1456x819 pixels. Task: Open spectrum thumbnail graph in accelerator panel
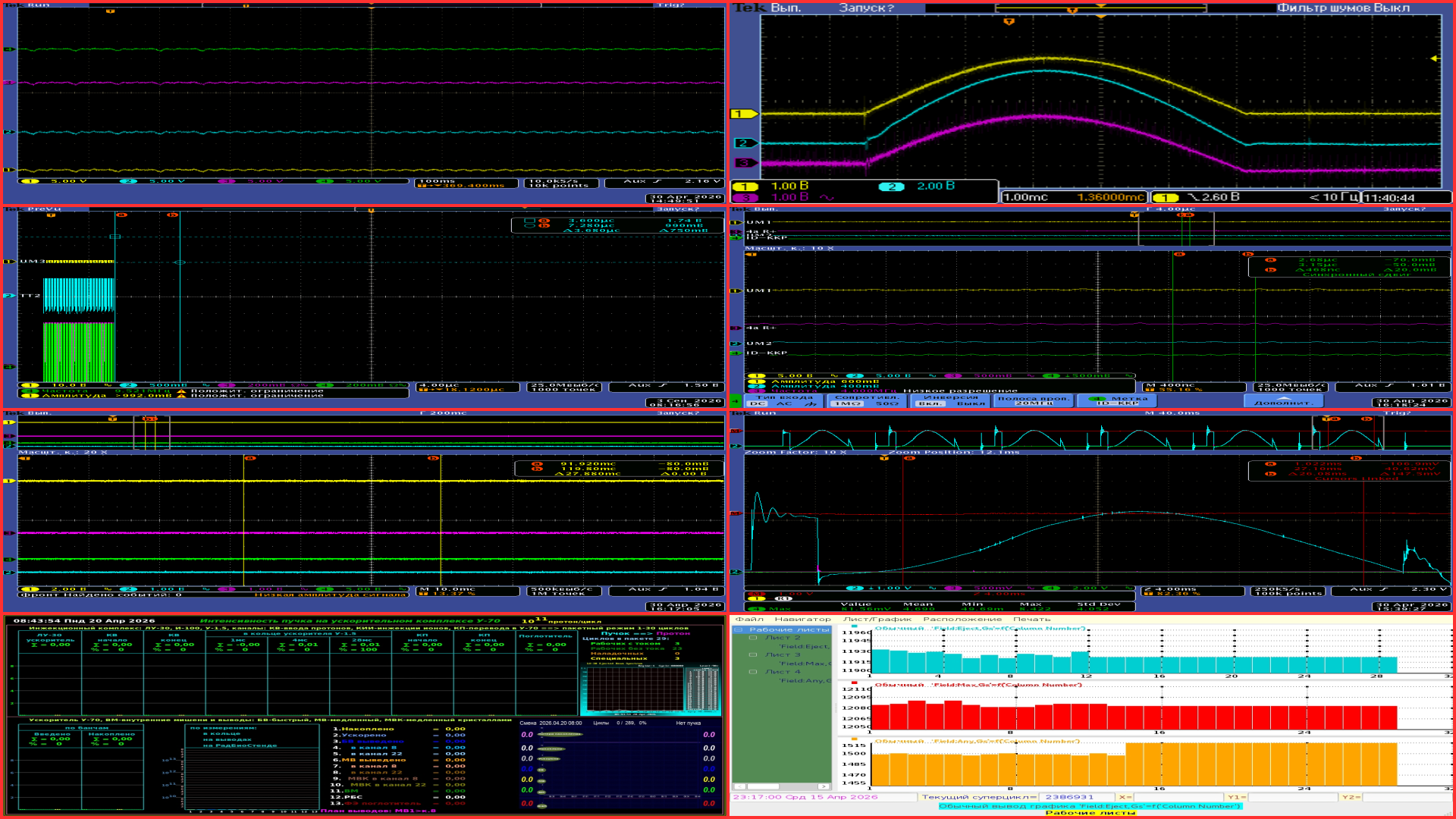(x=650, y=689)
